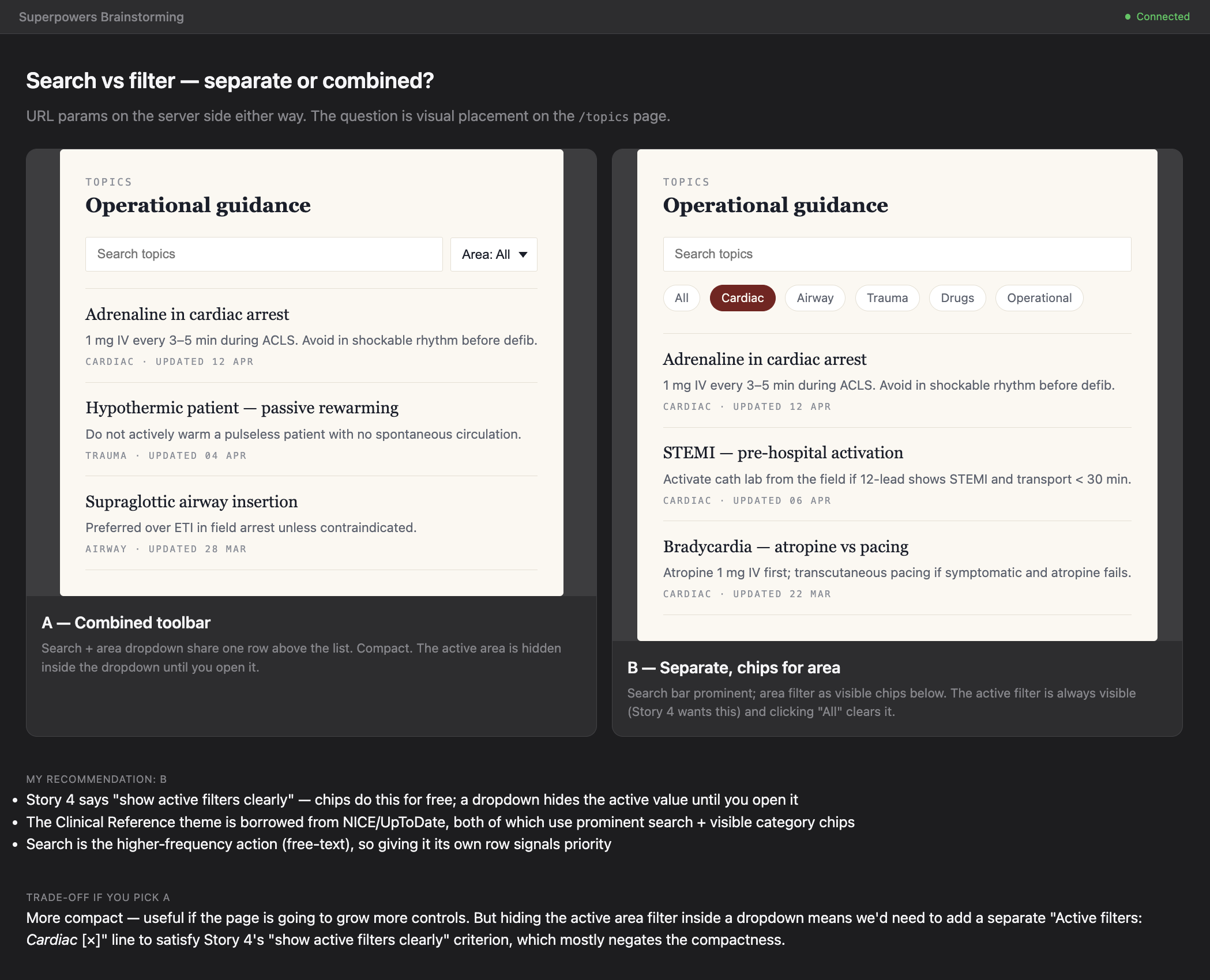The image size is (1210, 980).
Task: Click the /topics code text
Action: (x=603, y=116)
